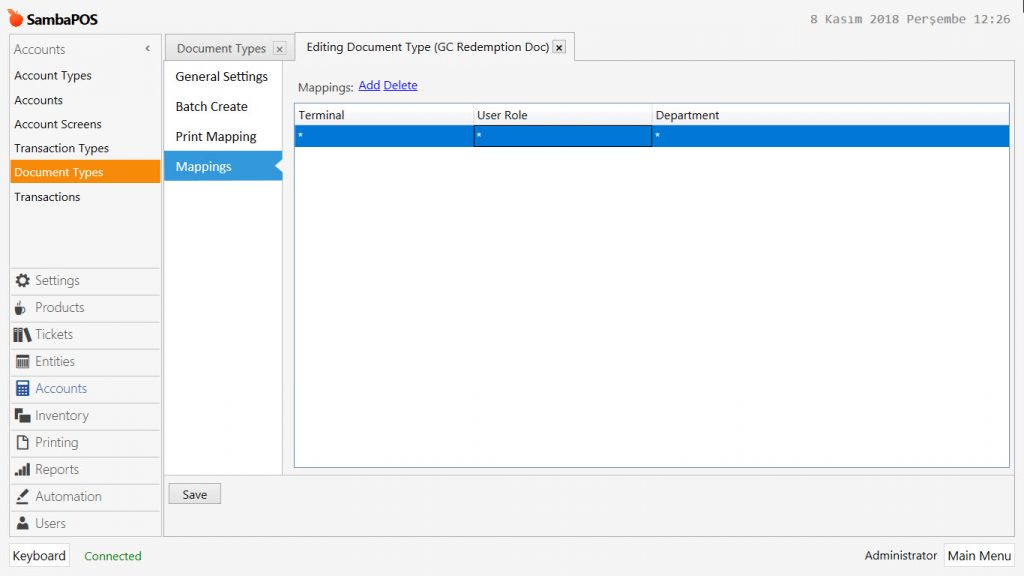Select the Entities building icon
The image size is (1024, 576).
coord(22,362)
